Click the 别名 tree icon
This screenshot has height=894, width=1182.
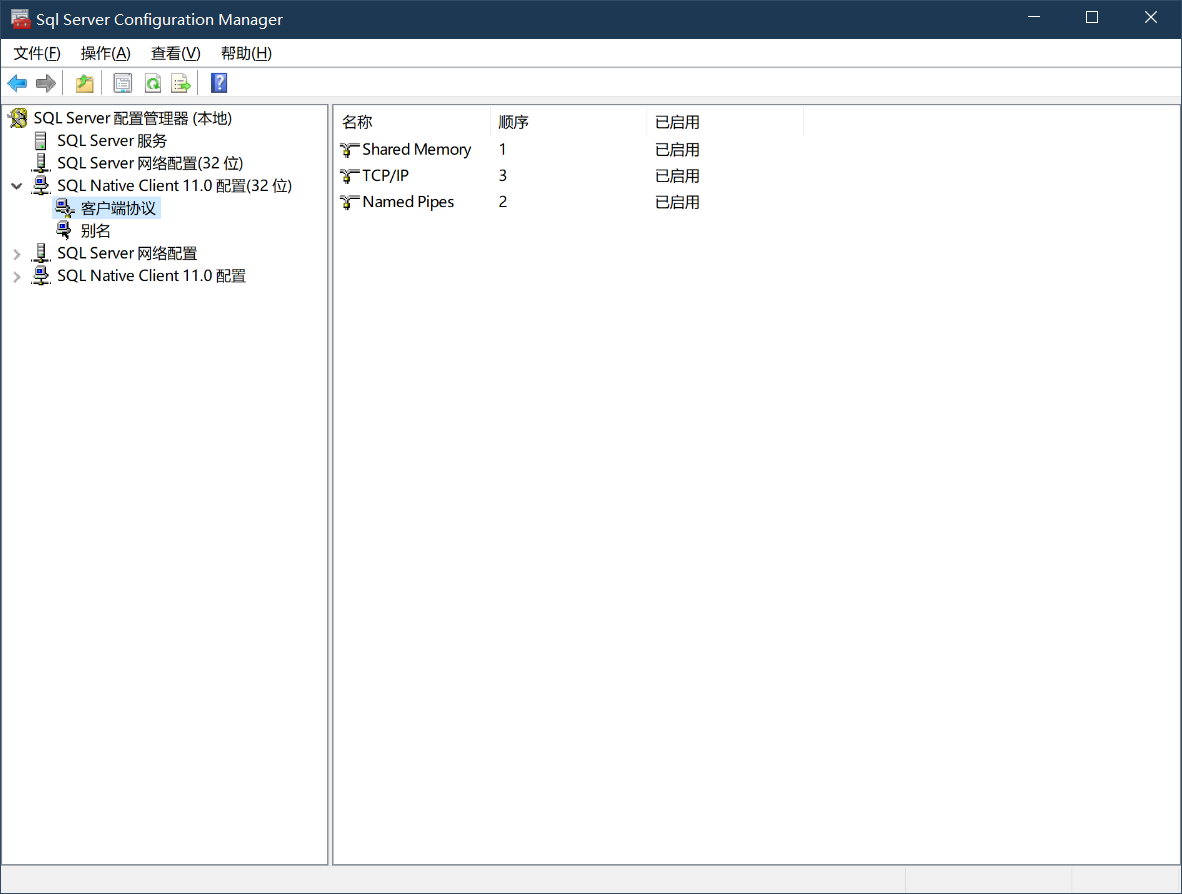click(65, 231)
